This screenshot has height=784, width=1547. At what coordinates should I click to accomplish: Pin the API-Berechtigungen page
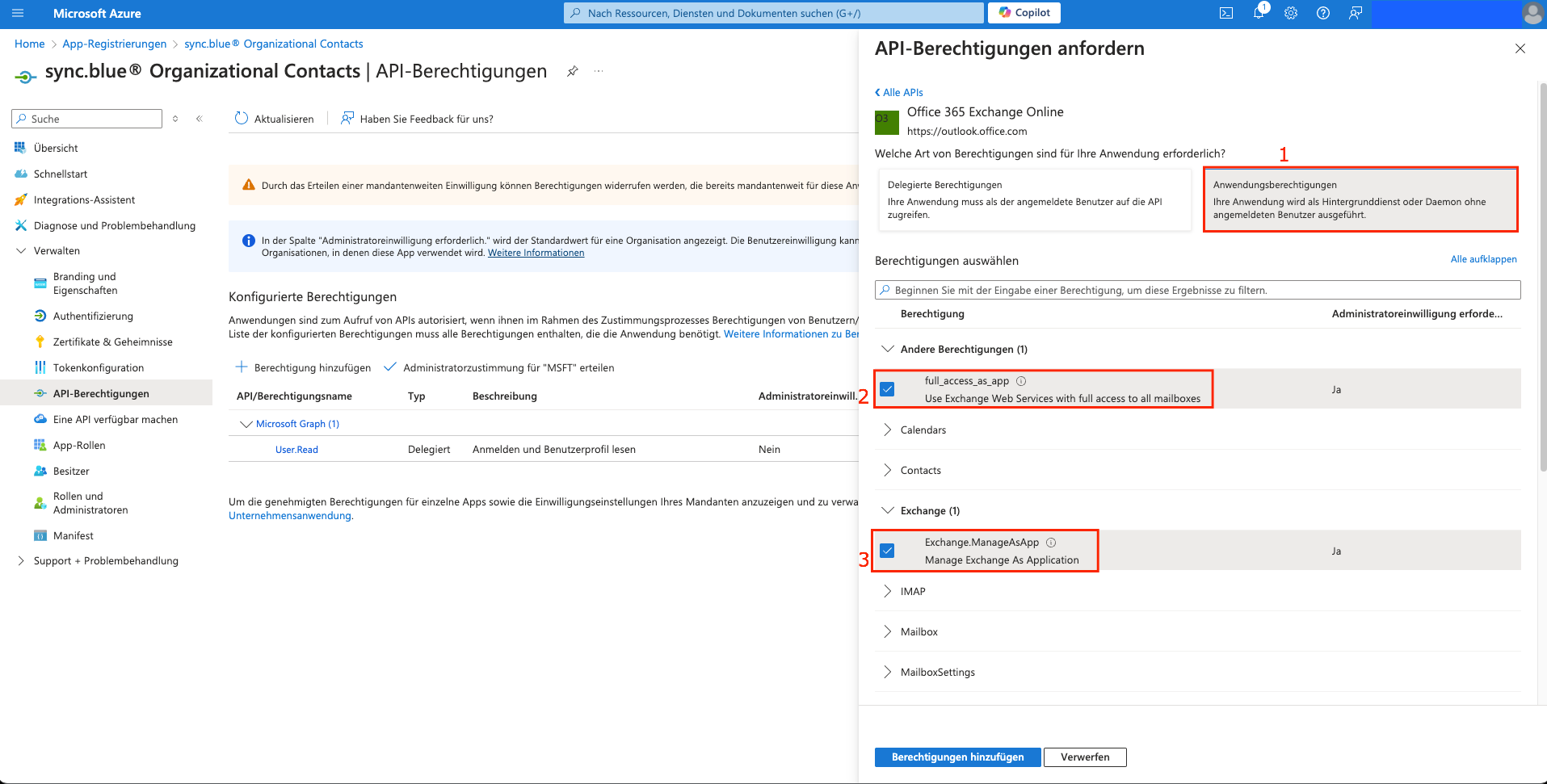coord(572,71)
